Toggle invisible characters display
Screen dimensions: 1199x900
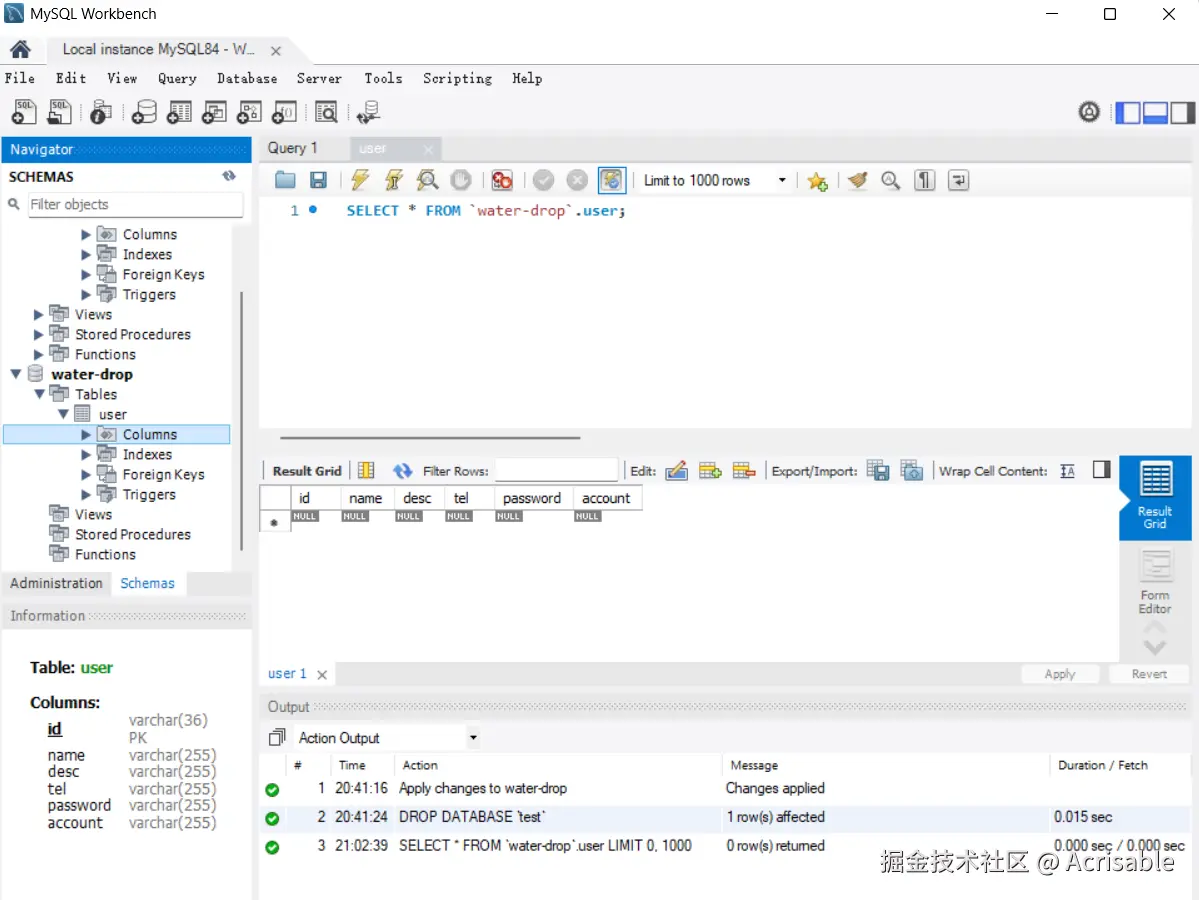click(924, 180)
